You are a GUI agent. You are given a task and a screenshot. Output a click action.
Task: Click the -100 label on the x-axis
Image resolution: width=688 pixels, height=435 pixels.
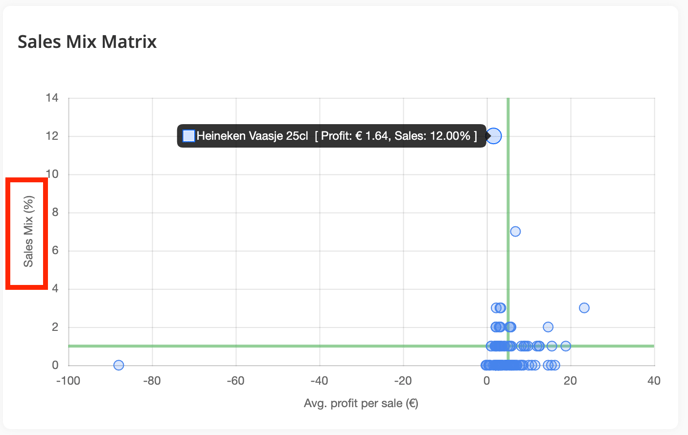[x=68, y=381]
